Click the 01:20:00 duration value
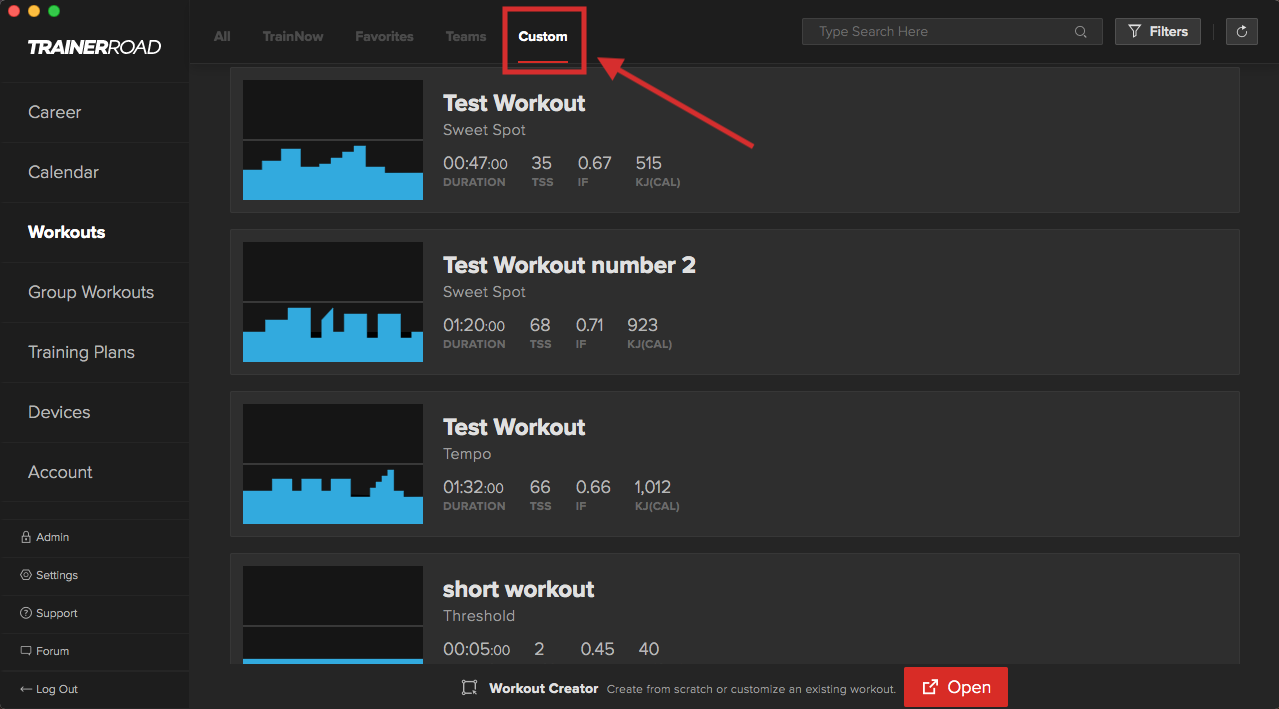The image size is (1279, 709). tap(474, 325)
